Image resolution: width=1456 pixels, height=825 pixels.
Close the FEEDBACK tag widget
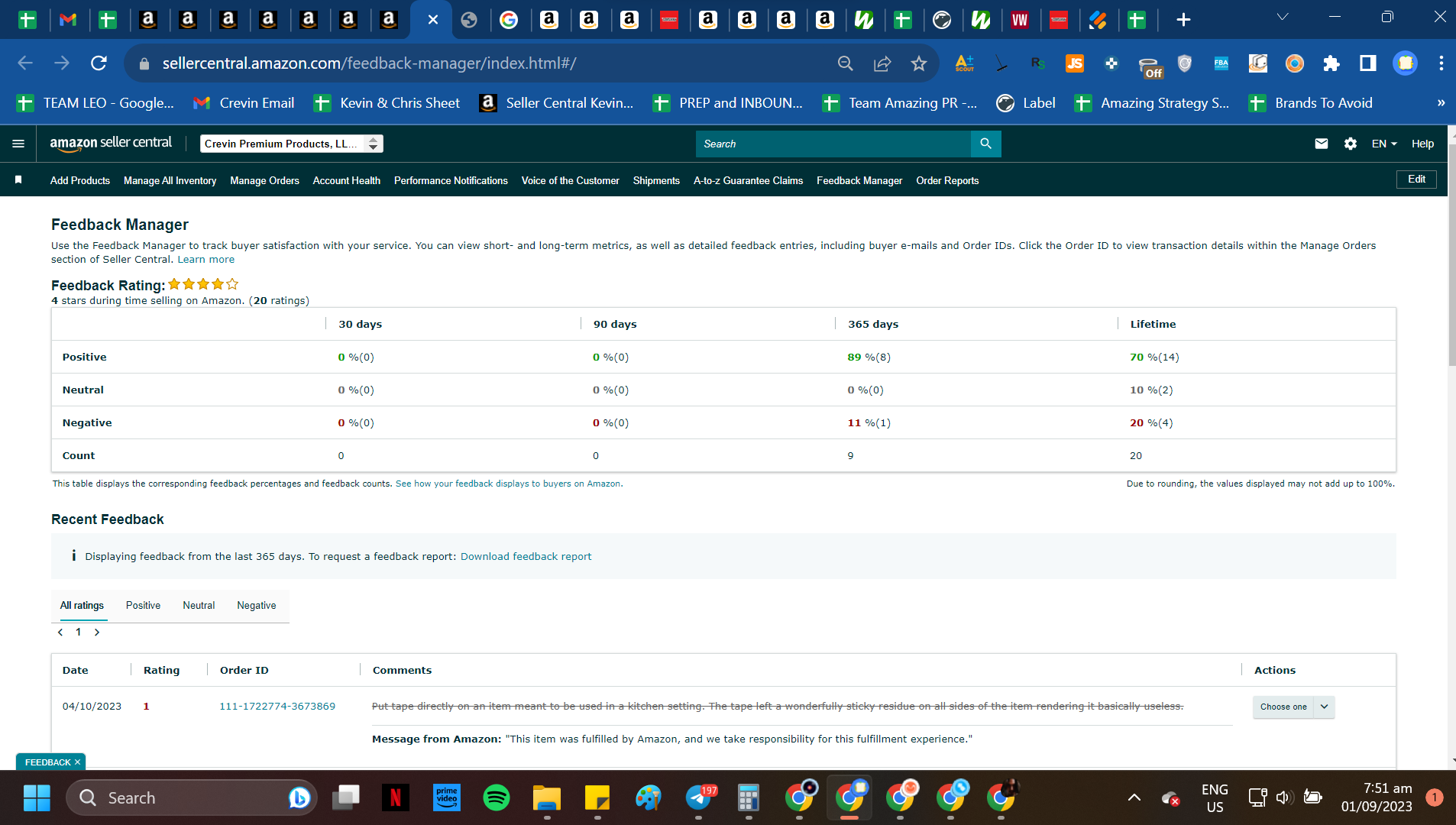coord(77,762)
